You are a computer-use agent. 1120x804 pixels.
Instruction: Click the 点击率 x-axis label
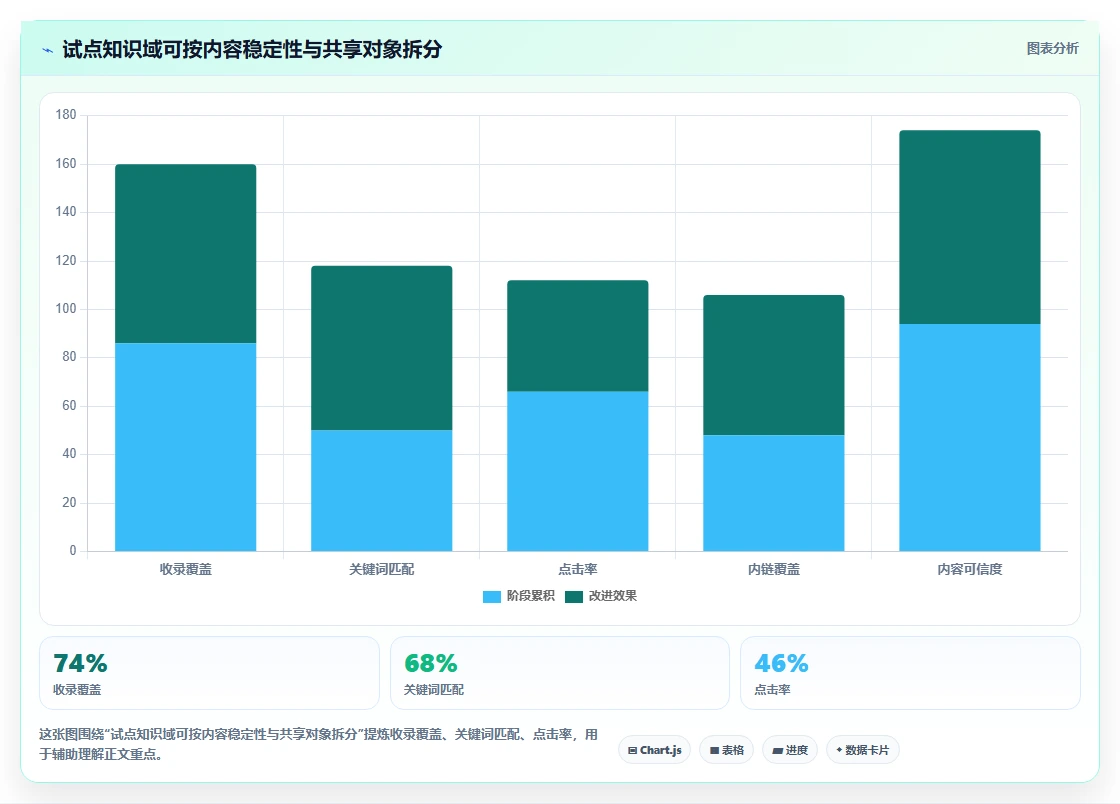578,569
